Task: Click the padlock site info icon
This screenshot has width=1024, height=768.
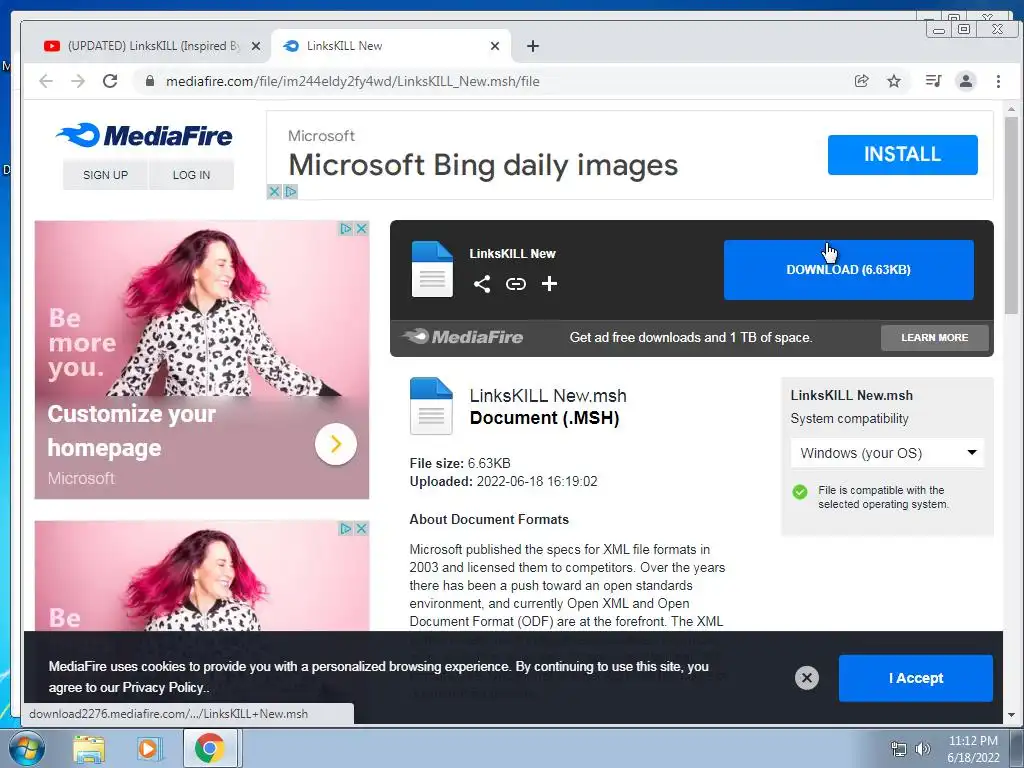Action: point(150,81)
